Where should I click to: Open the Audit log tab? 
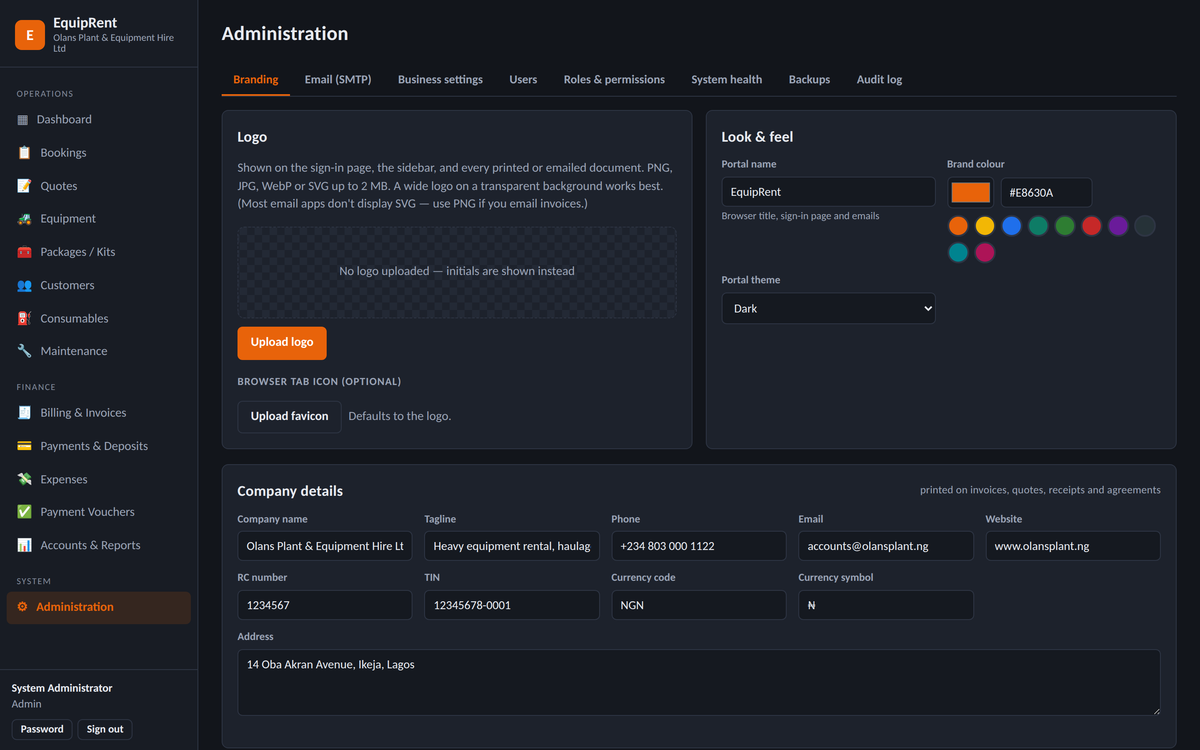[x=879, y=80]
